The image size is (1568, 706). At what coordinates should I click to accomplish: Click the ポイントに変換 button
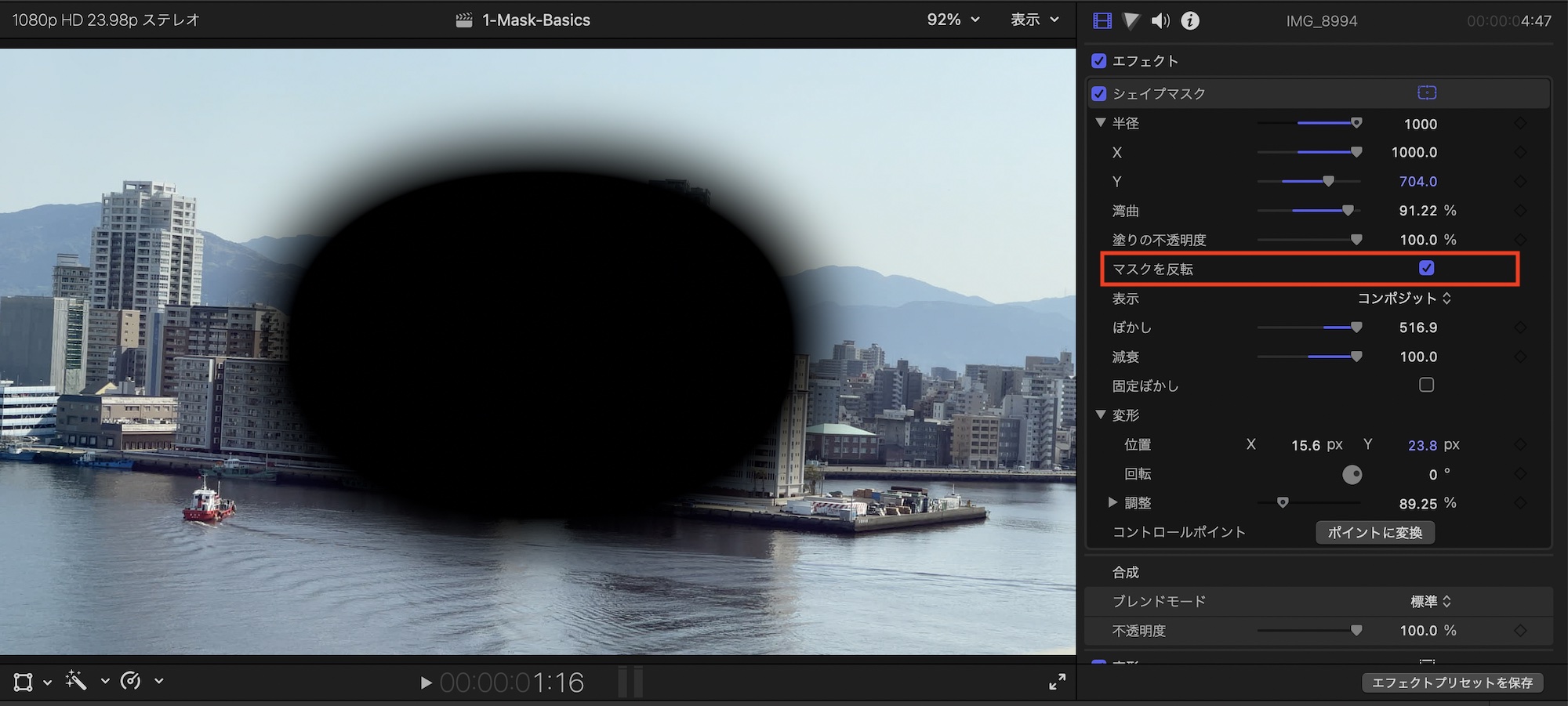click(1375, 533)
